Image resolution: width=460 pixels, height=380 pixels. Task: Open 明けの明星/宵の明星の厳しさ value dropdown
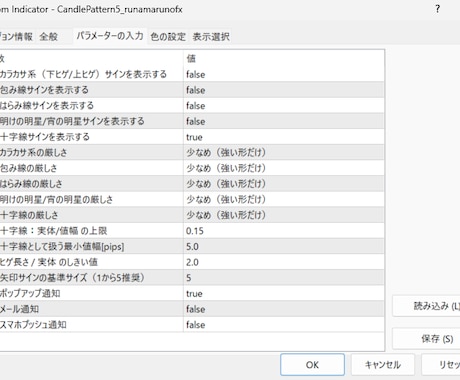[284, 200]
